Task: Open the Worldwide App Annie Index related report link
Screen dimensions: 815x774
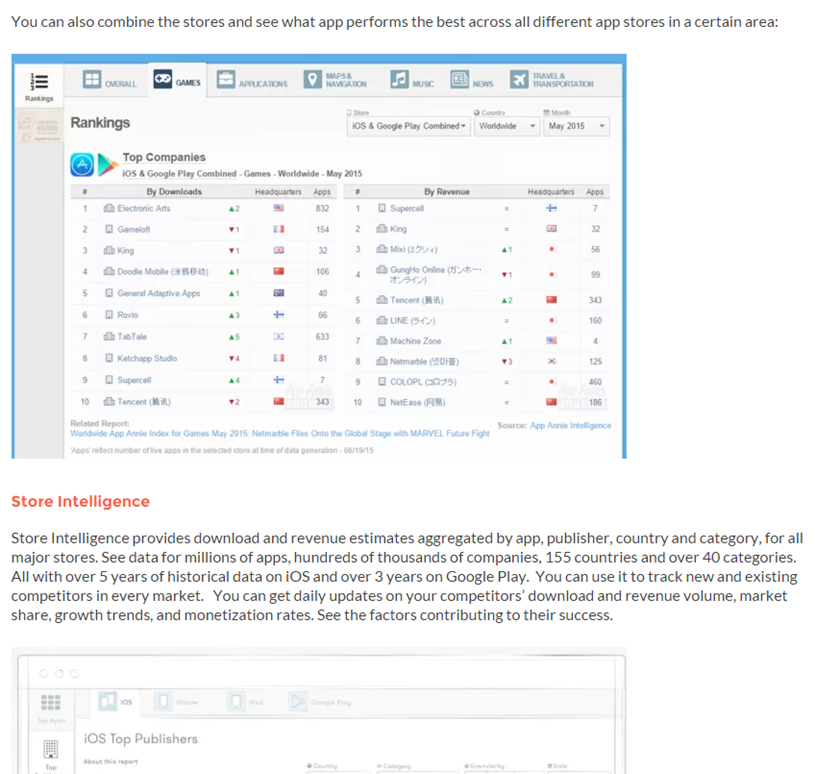Action: click(280, 433)
